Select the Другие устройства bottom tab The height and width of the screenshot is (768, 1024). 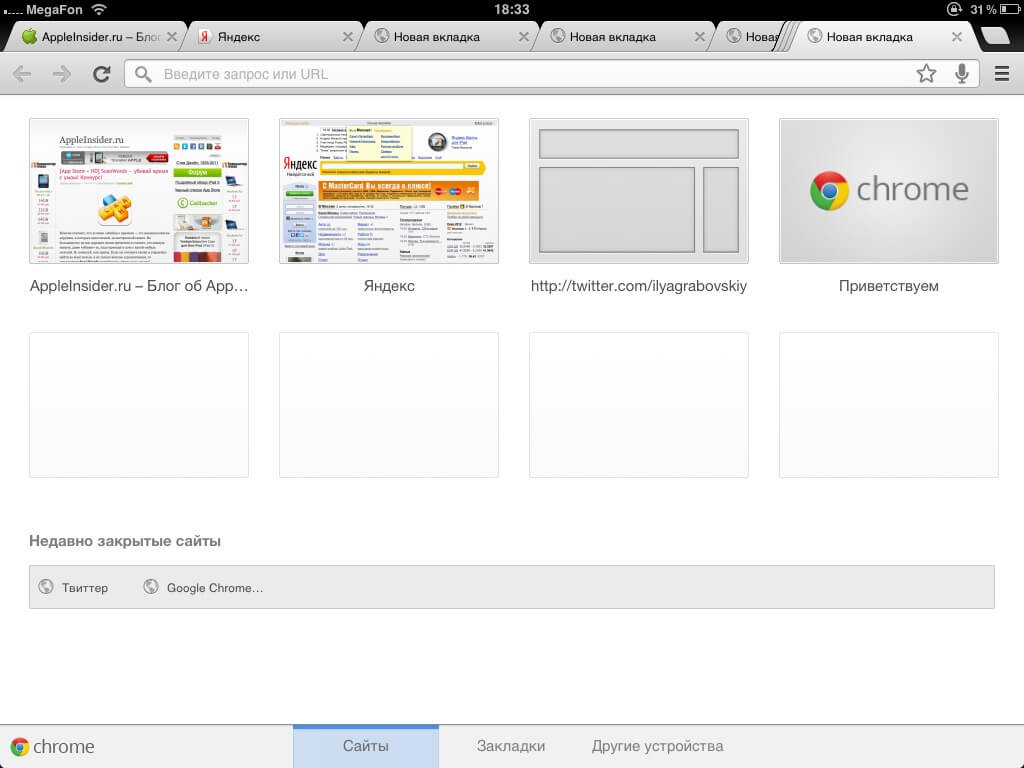(658, 746)
